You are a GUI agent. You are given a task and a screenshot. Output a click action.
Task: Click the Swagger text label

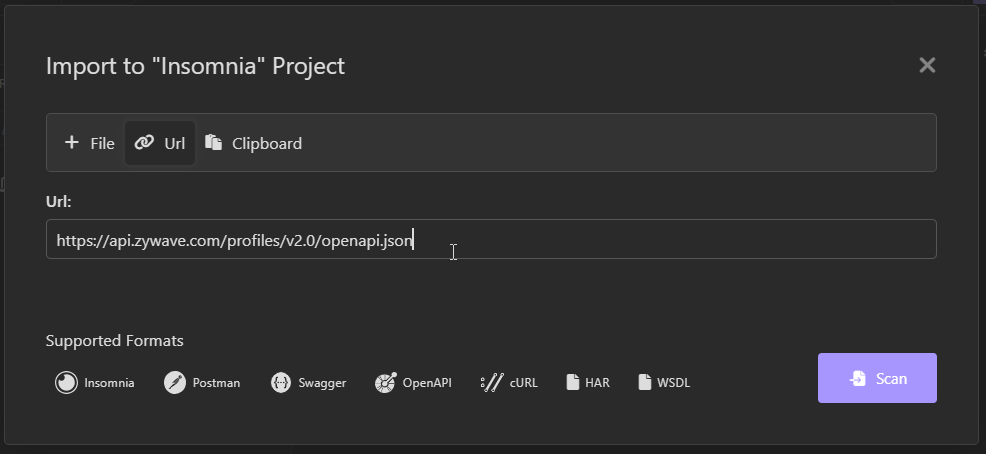[322, 382]
